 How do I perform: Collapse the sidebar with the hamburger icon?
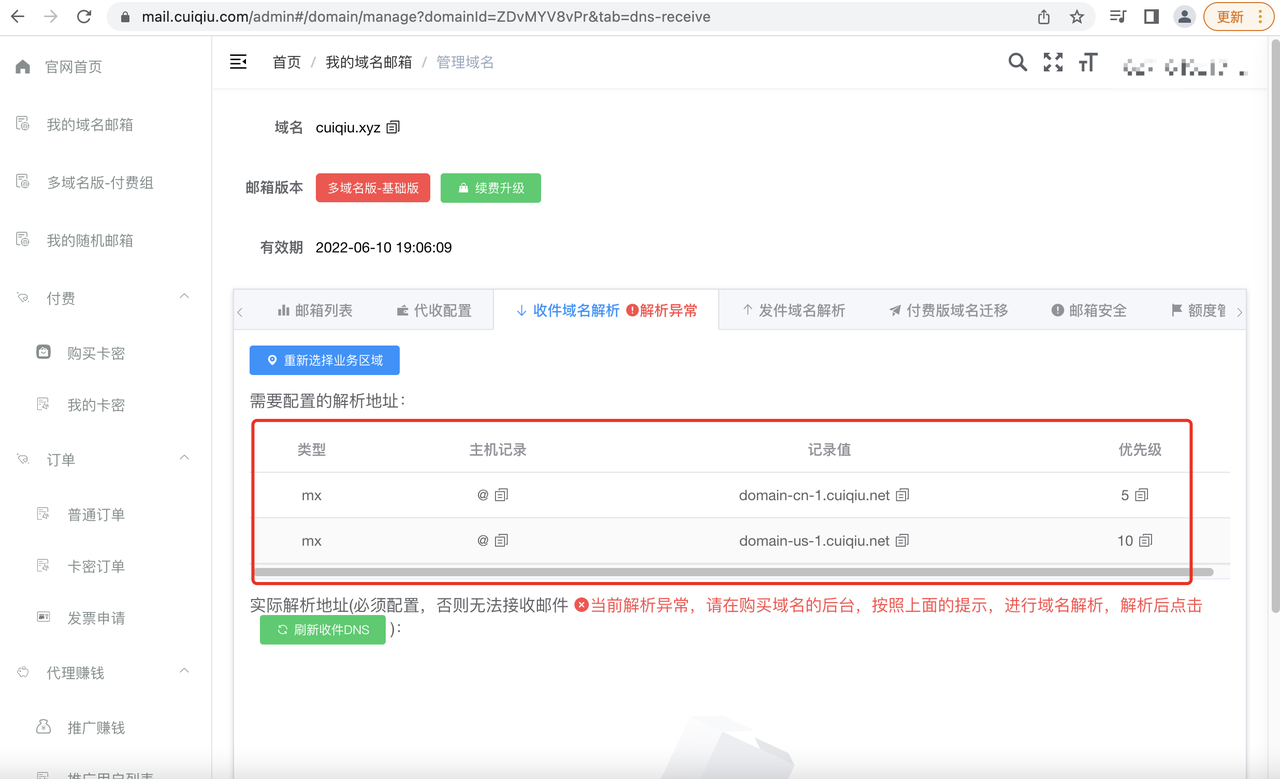238,62
